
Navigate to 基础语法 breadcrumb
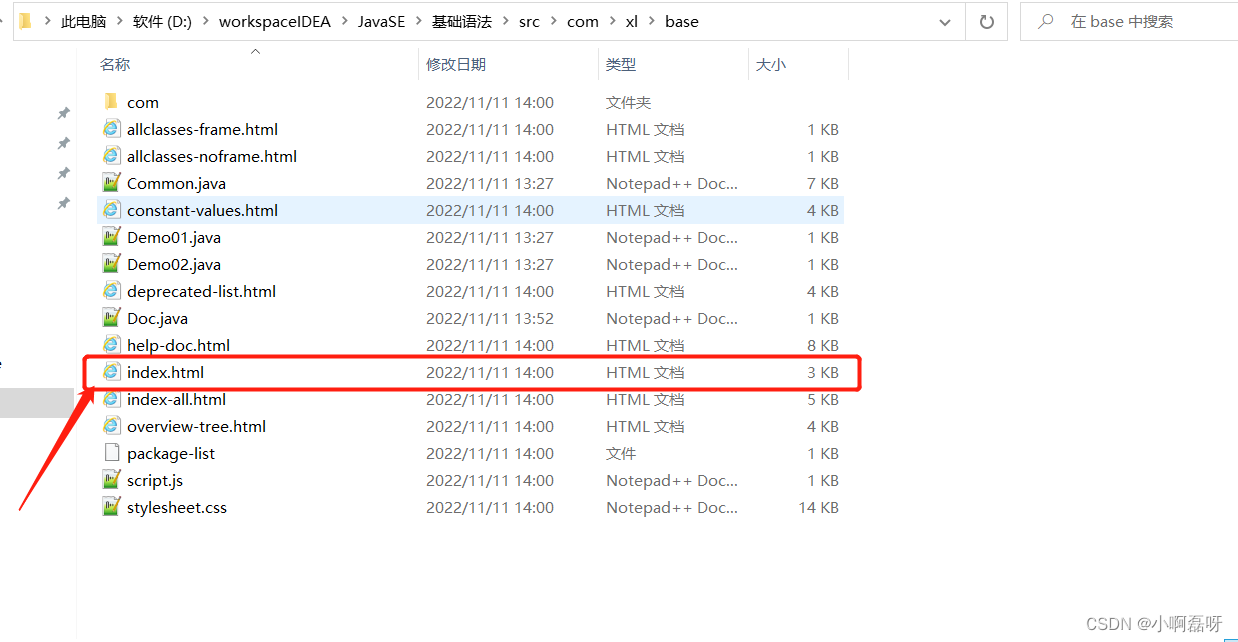[x=461, y=21]
